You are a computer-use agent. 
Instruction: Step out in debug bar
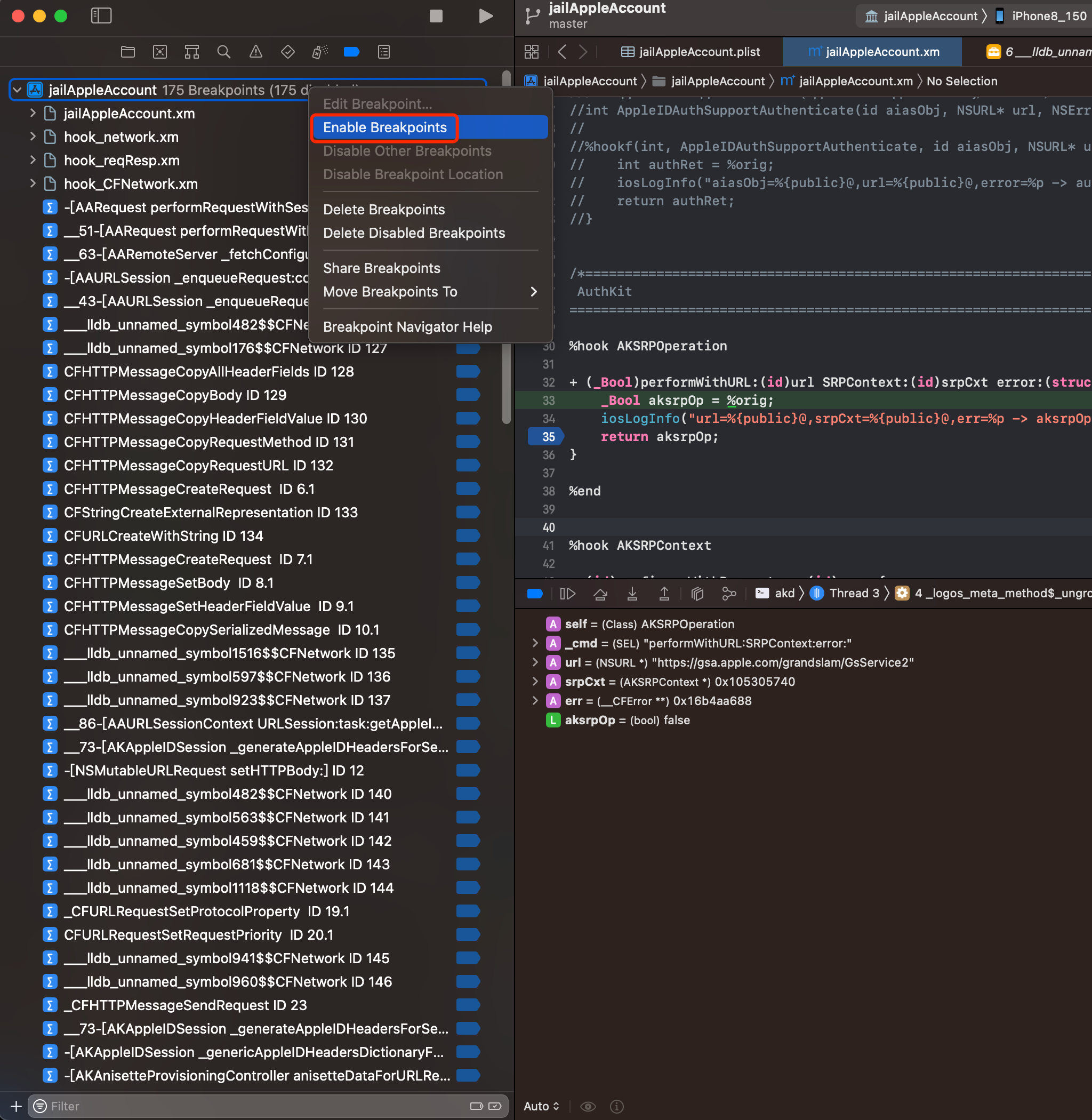(x=664, y=593)
